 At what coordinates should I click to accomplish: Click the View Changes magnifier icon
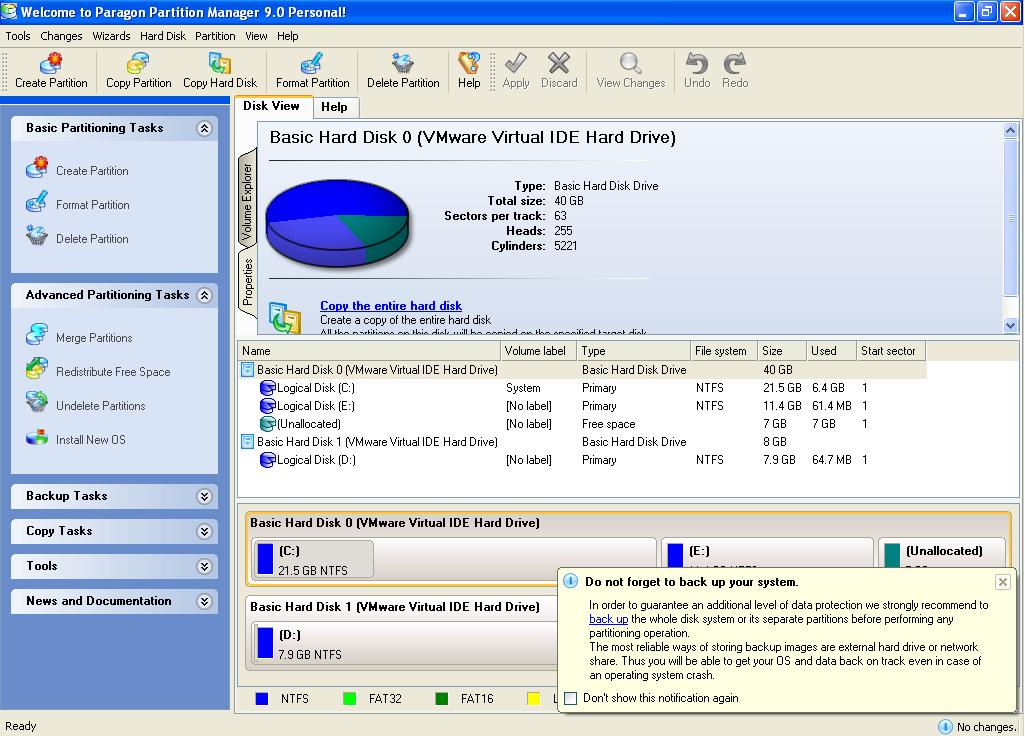630,63
